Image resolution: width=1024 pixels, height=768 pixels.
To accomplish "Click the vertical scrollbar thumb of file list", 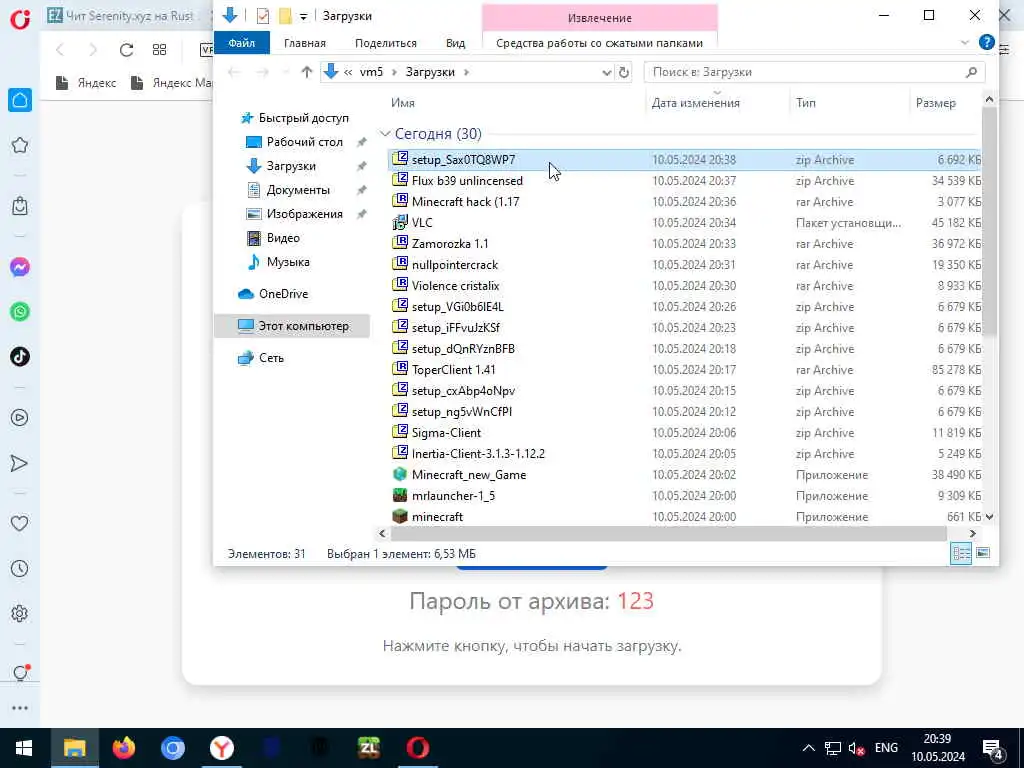I will coord(989,222).
